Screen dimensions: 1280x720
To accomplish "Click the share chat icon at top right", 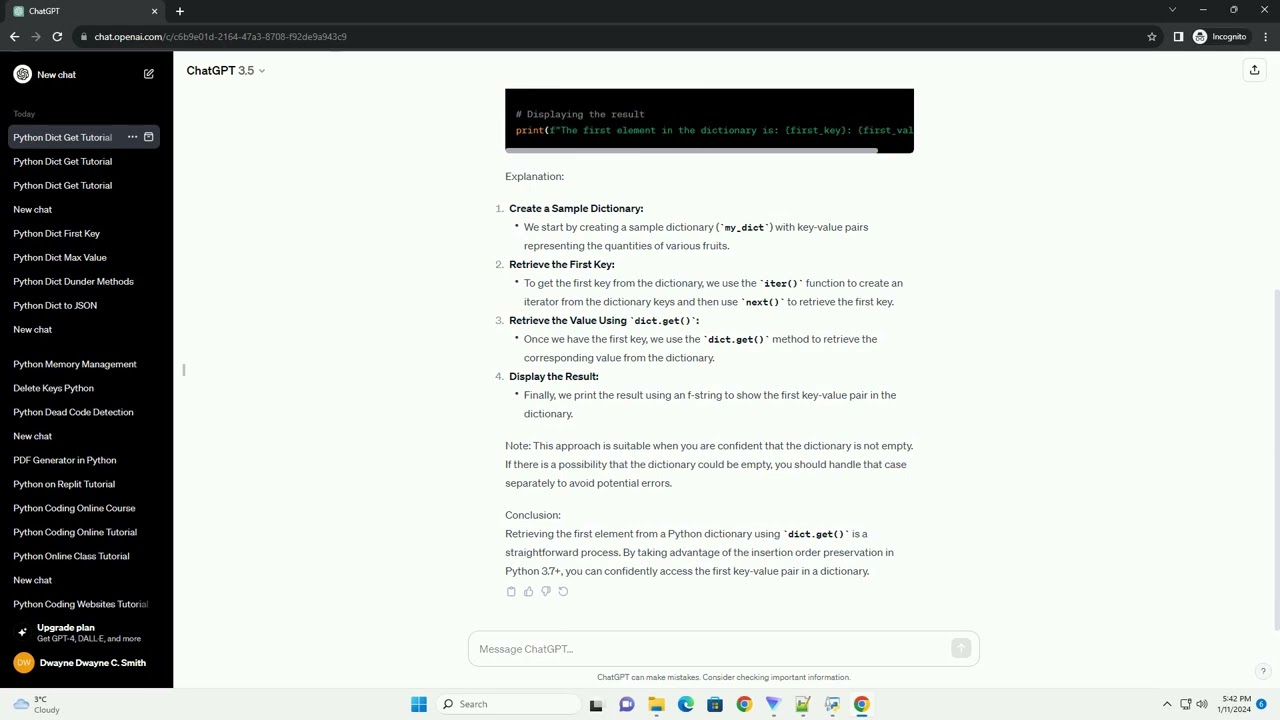I will pos(1254,70).
